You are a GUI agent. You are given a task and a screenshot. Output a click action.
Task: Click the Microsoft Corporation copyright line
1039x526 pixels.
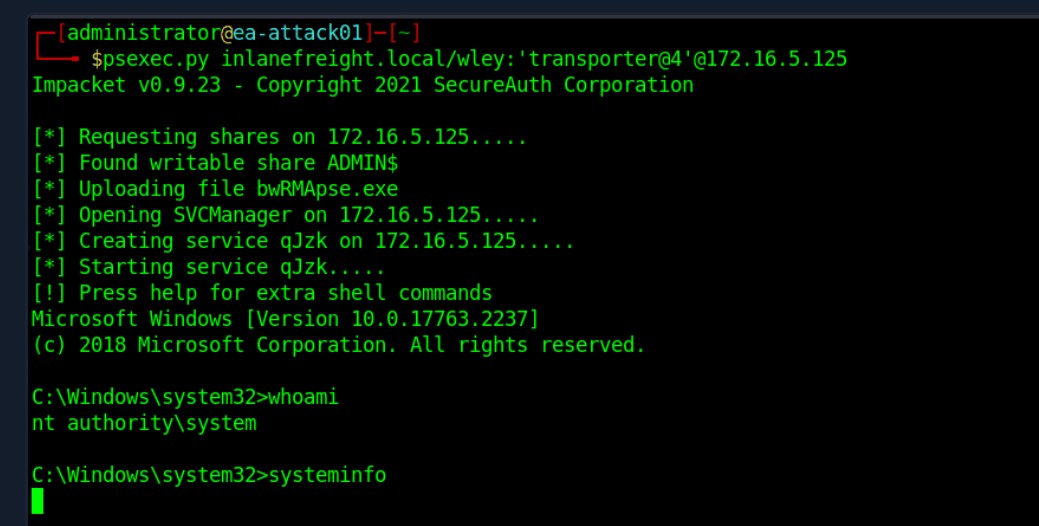[x=339, y=345]
